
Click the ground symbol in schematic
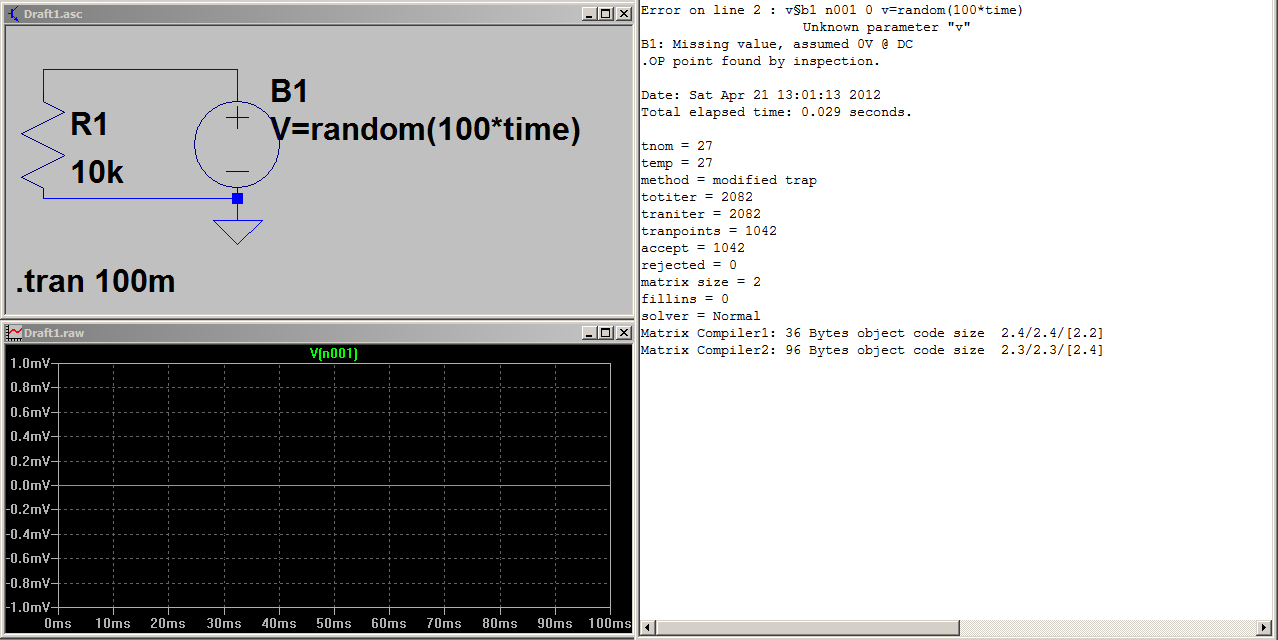tap(237, 232)
